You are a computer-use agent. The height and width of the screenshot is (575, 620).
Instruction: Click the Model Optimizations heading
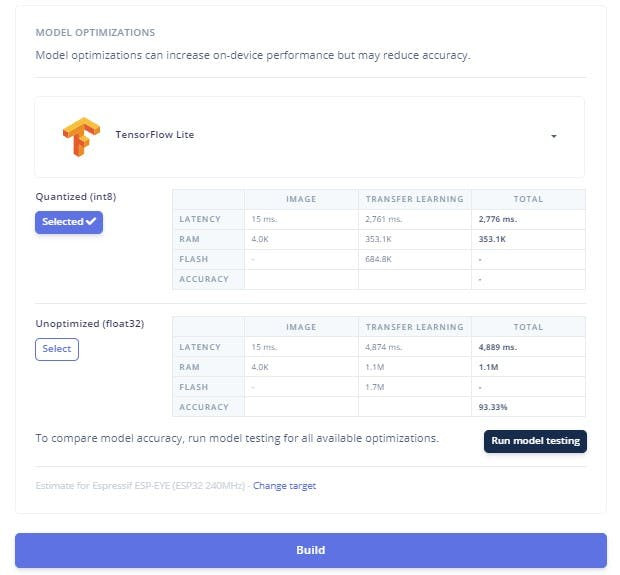click(x=95, y=33)
